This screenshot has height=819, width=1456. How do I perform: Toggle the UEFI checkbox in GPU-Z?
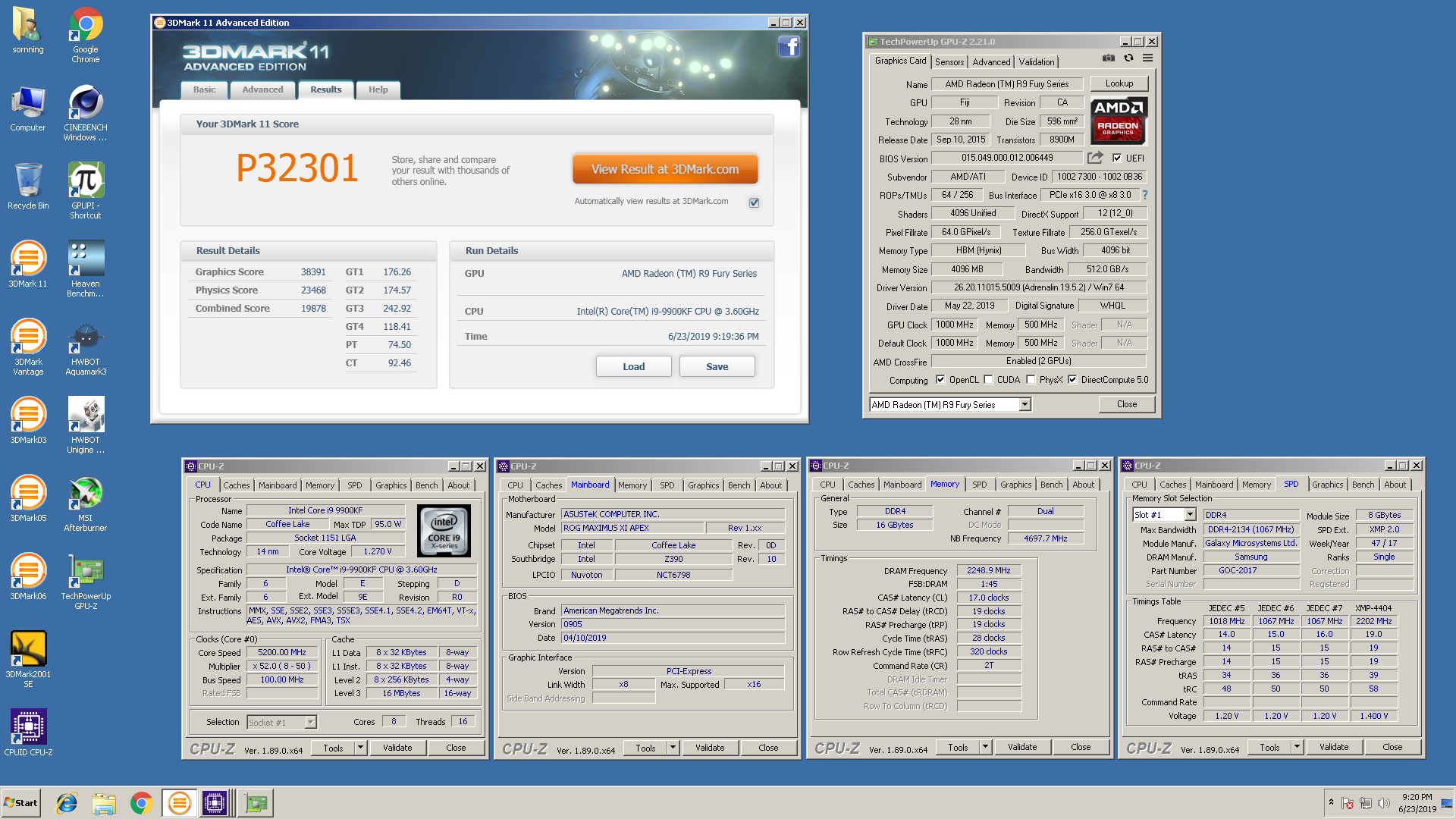coord(1116,158)
